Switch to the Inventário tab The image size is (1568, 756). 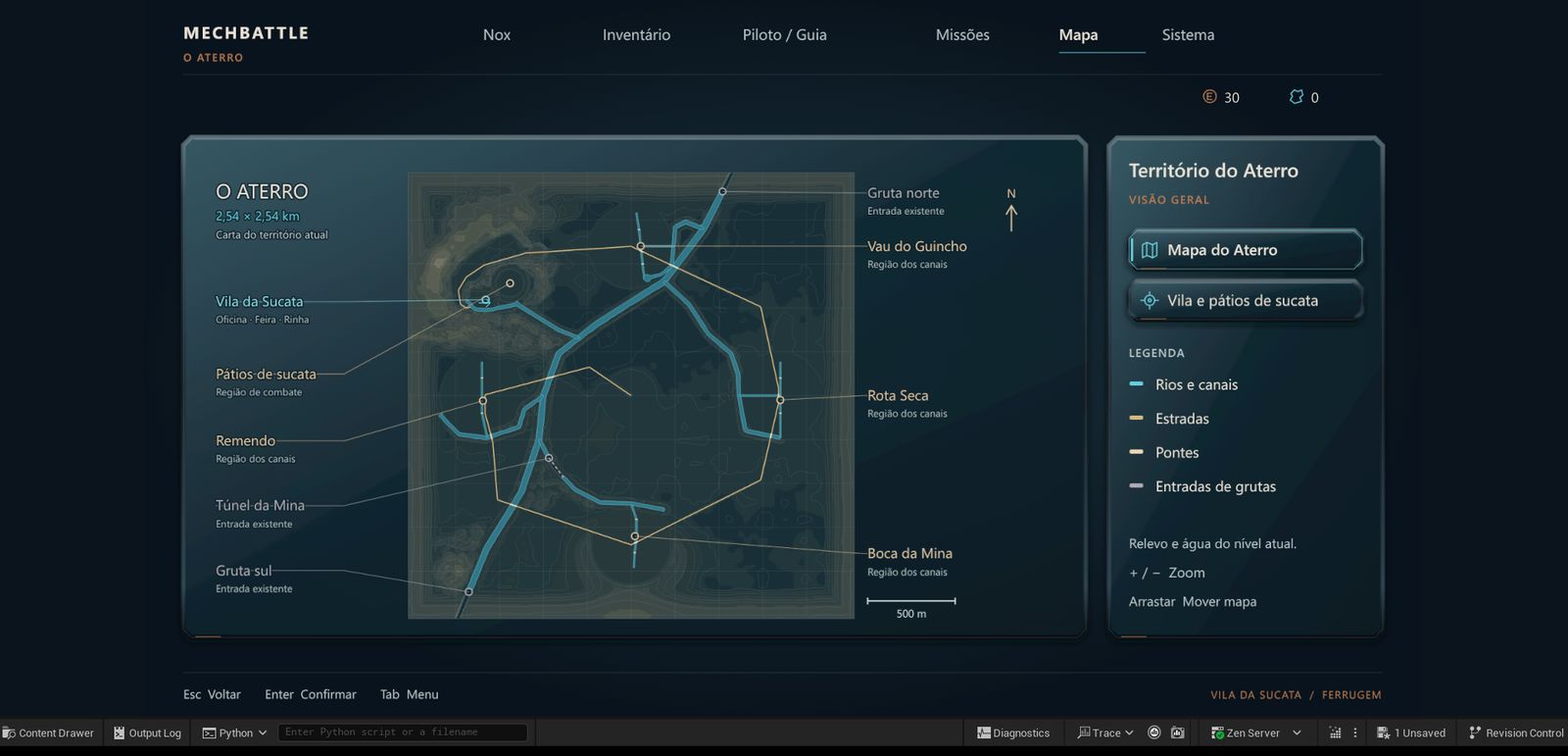pyautogui.click(x=636, y=34)
